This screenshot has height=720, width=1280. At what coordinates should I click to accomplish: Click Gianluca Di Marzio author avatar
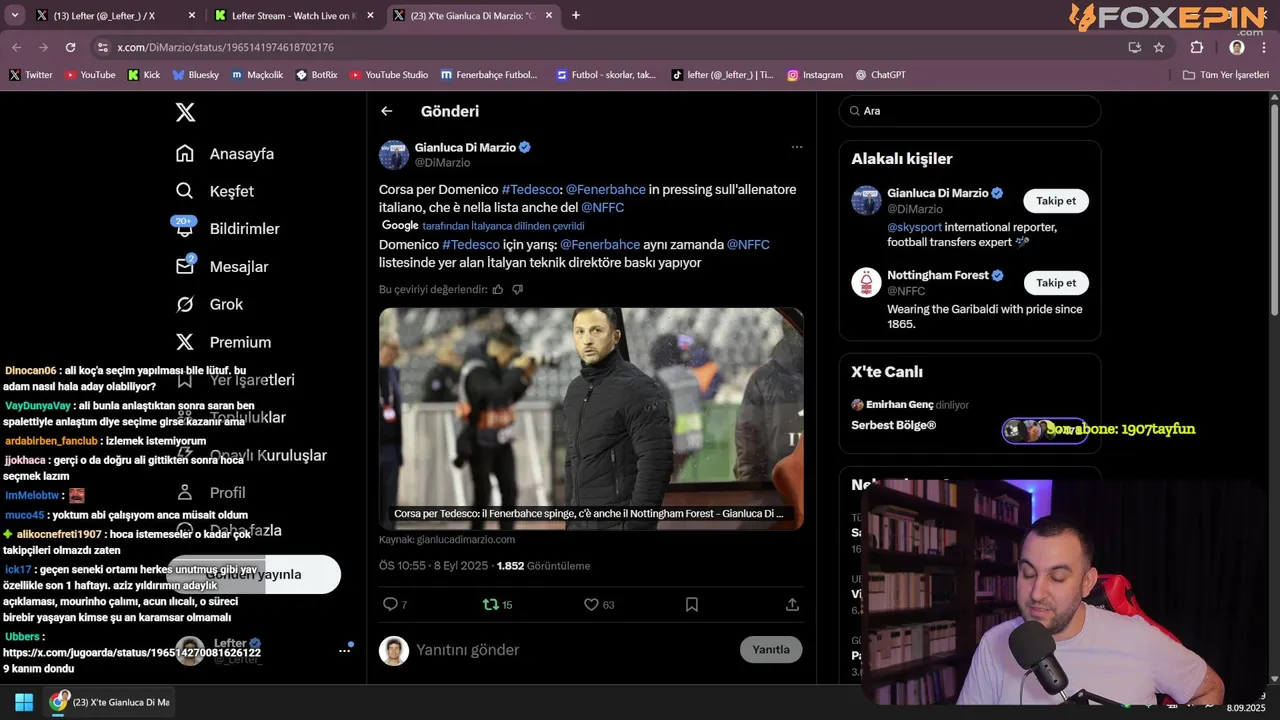(394, 155)
